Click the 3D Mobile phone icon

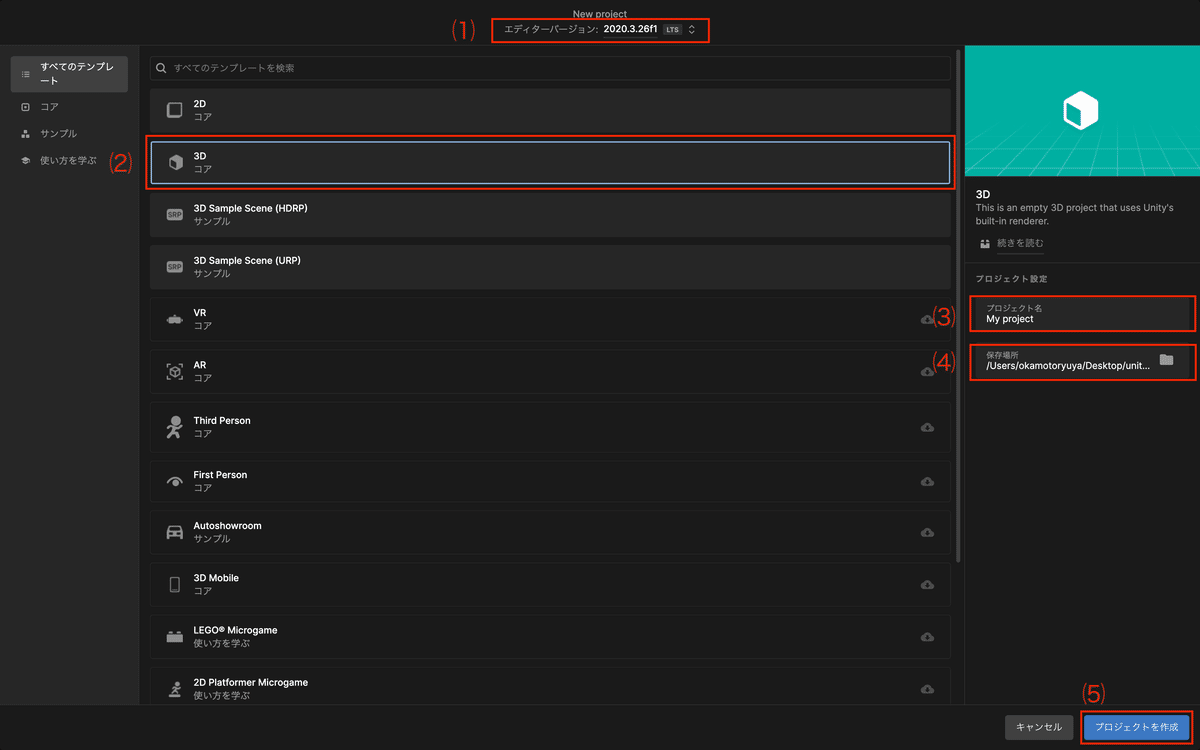point(175,584)
